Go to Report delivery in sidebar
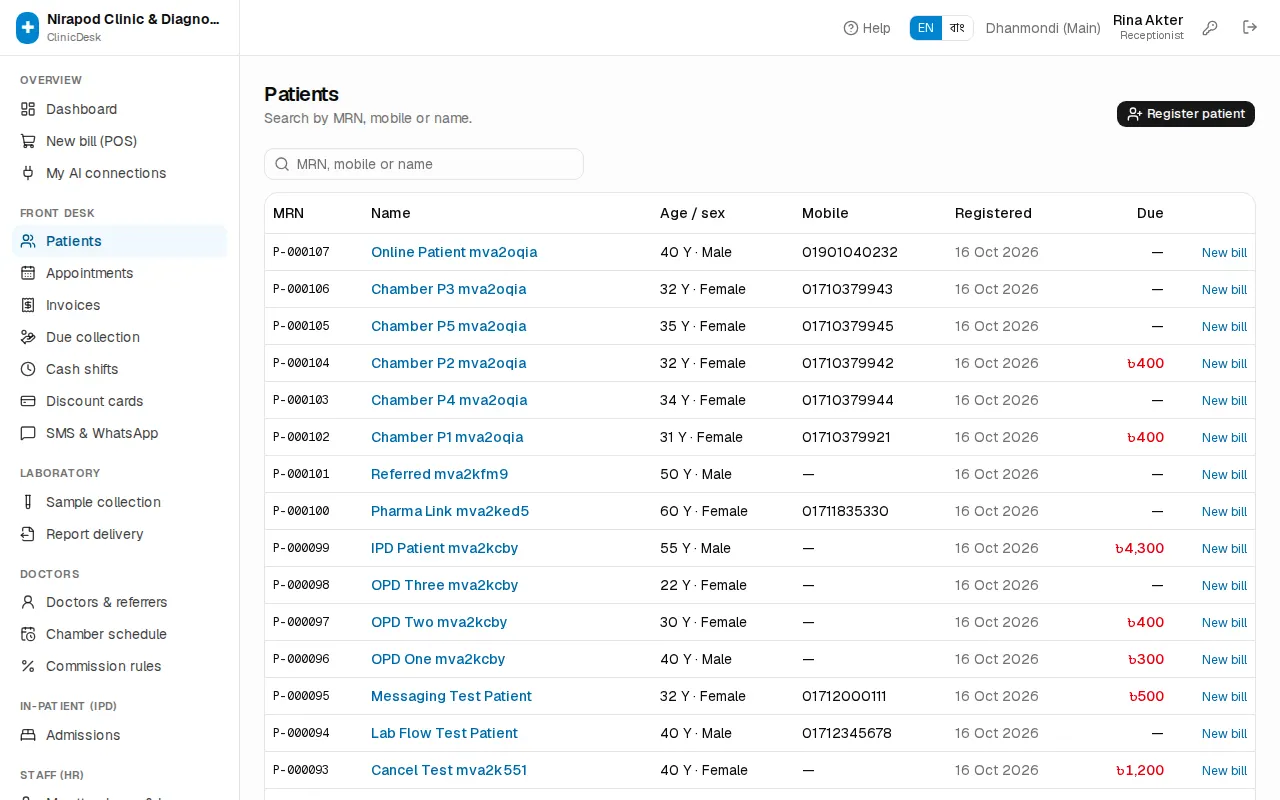The width and height of the screenshot is (1280, 800). pos(120,534)
